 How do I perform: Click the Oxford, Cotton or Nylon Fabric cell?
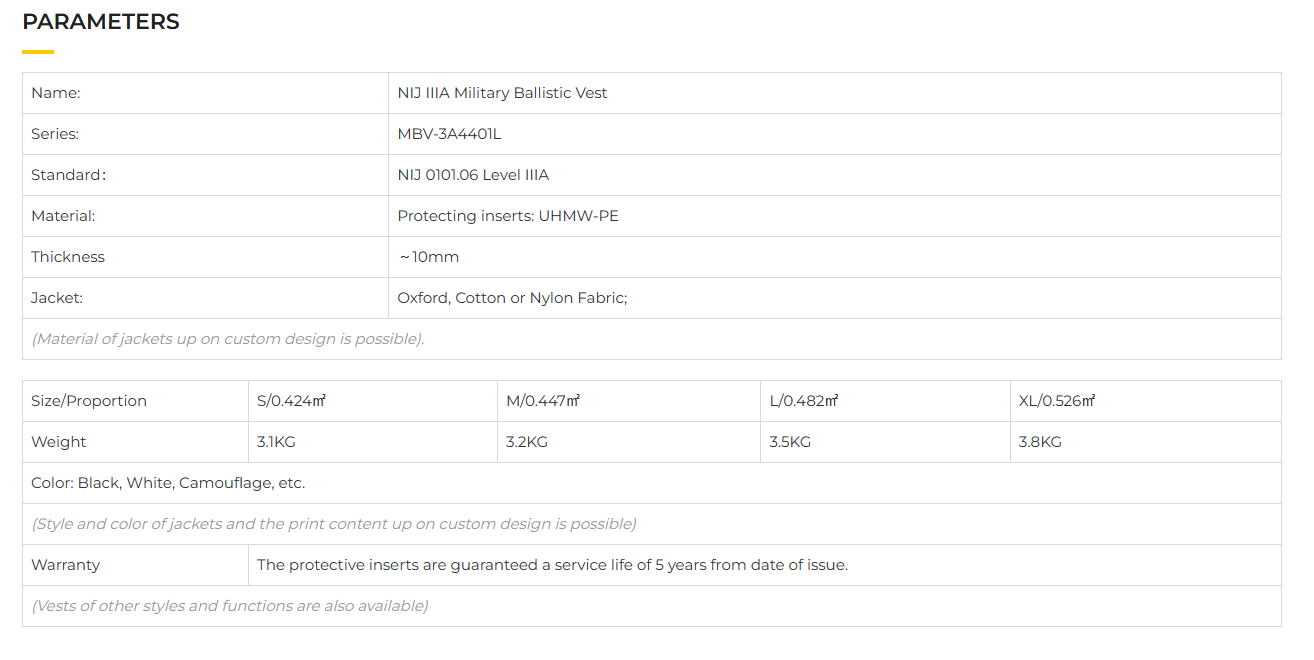point(512,298)
